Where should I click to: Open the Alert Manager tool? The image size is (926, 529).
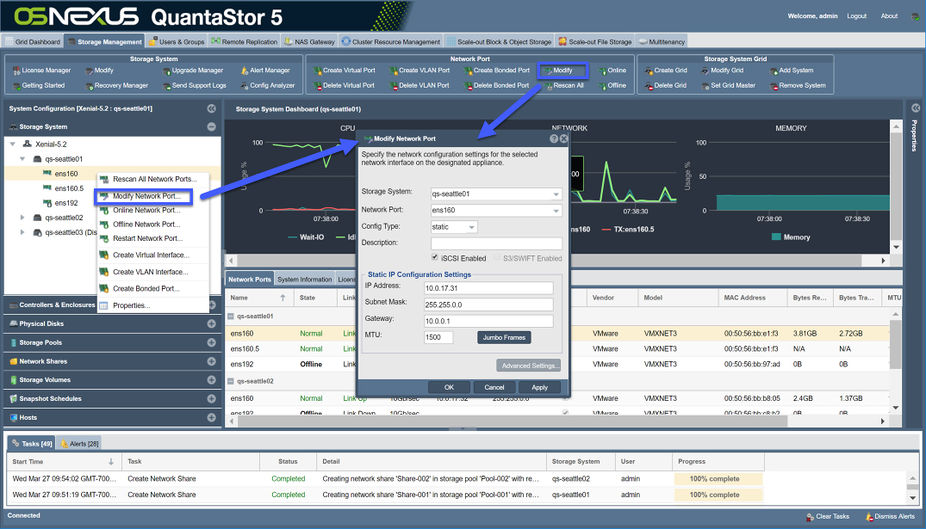[x=265, y=70]
